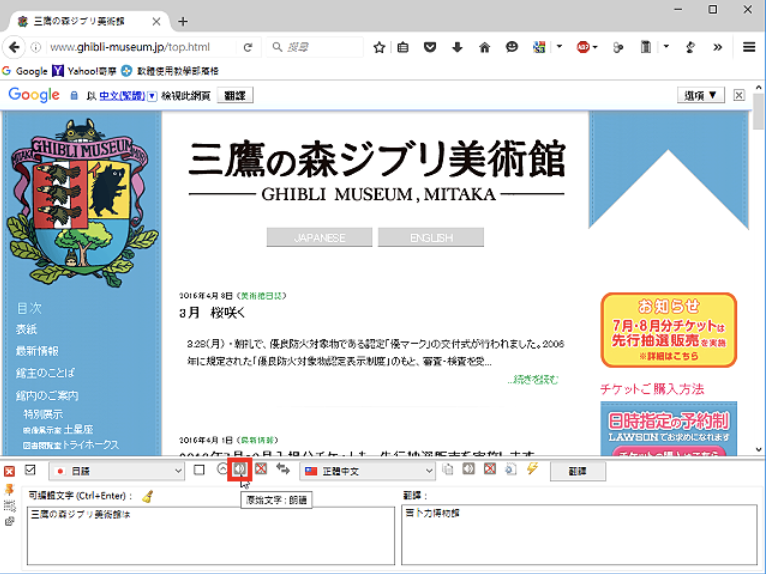Click the JAPANESE language button
This screenshot has height=574, width=766.
click(x=319, y=237)
